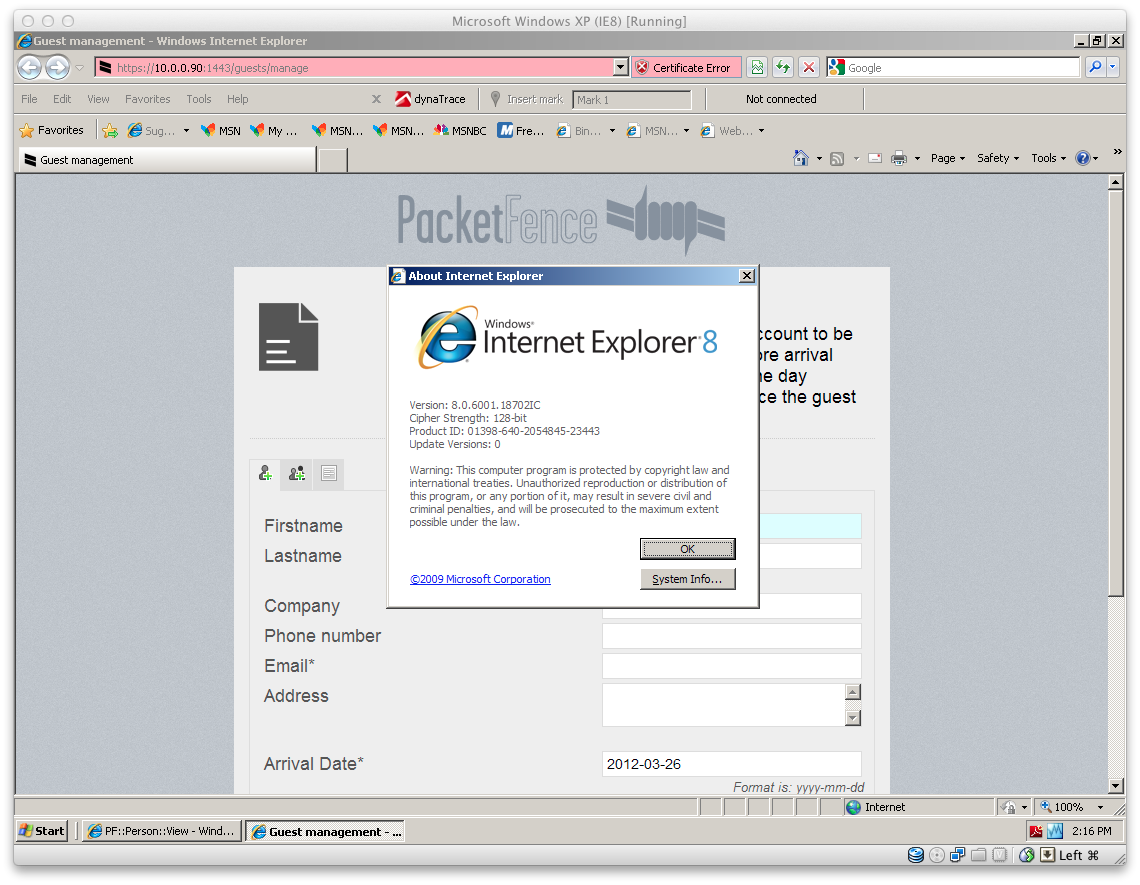Click the Print icon in command bar
Image resolution: width=1140 pixels, height=885 pixels.
[898, 158]
